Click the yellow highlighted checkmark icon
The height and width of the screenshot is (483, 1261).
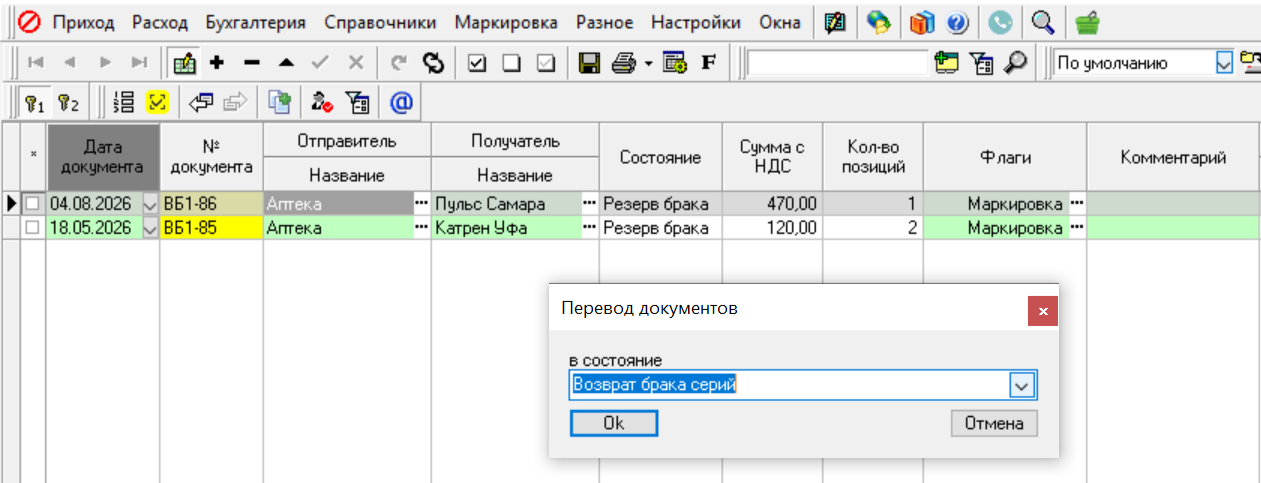click(157, 102)
